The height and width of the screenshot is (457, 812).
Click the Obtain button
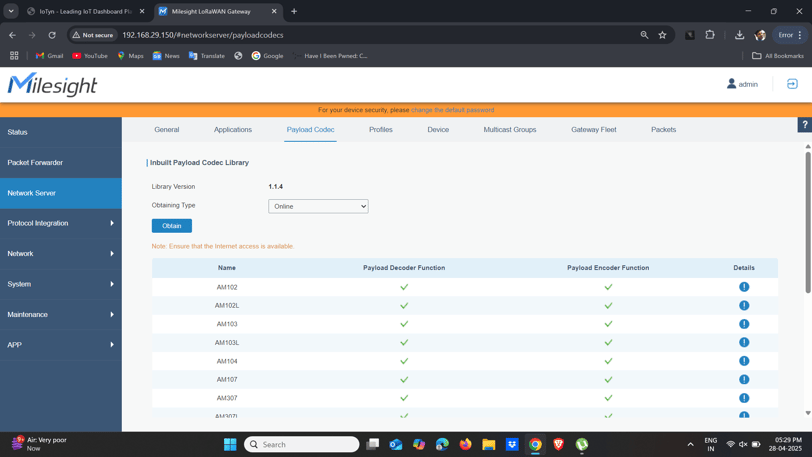(x=172, y=226)
